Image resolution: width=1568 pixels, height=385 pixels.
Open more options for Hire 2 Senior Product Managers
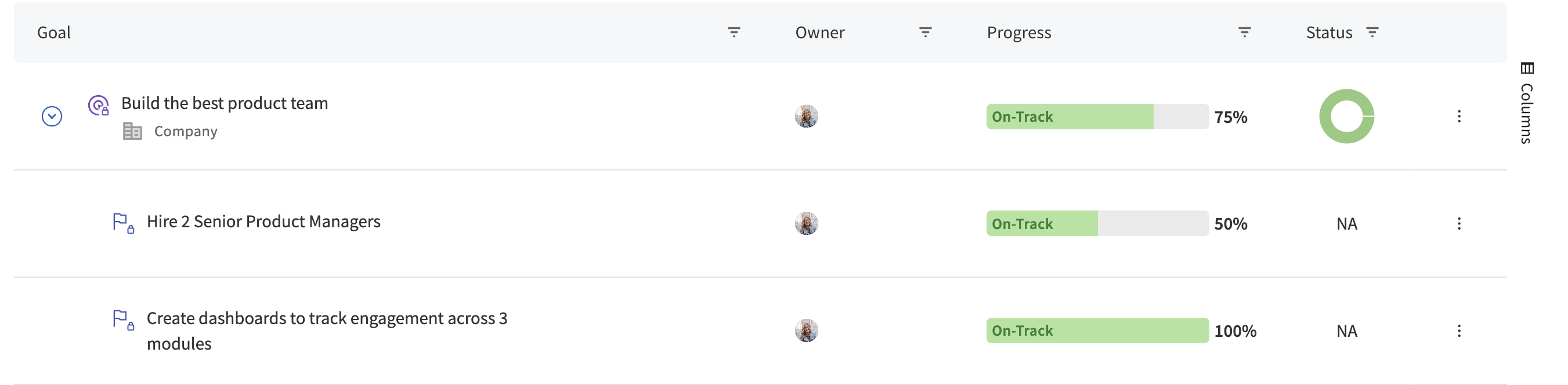coord(1458,224)
